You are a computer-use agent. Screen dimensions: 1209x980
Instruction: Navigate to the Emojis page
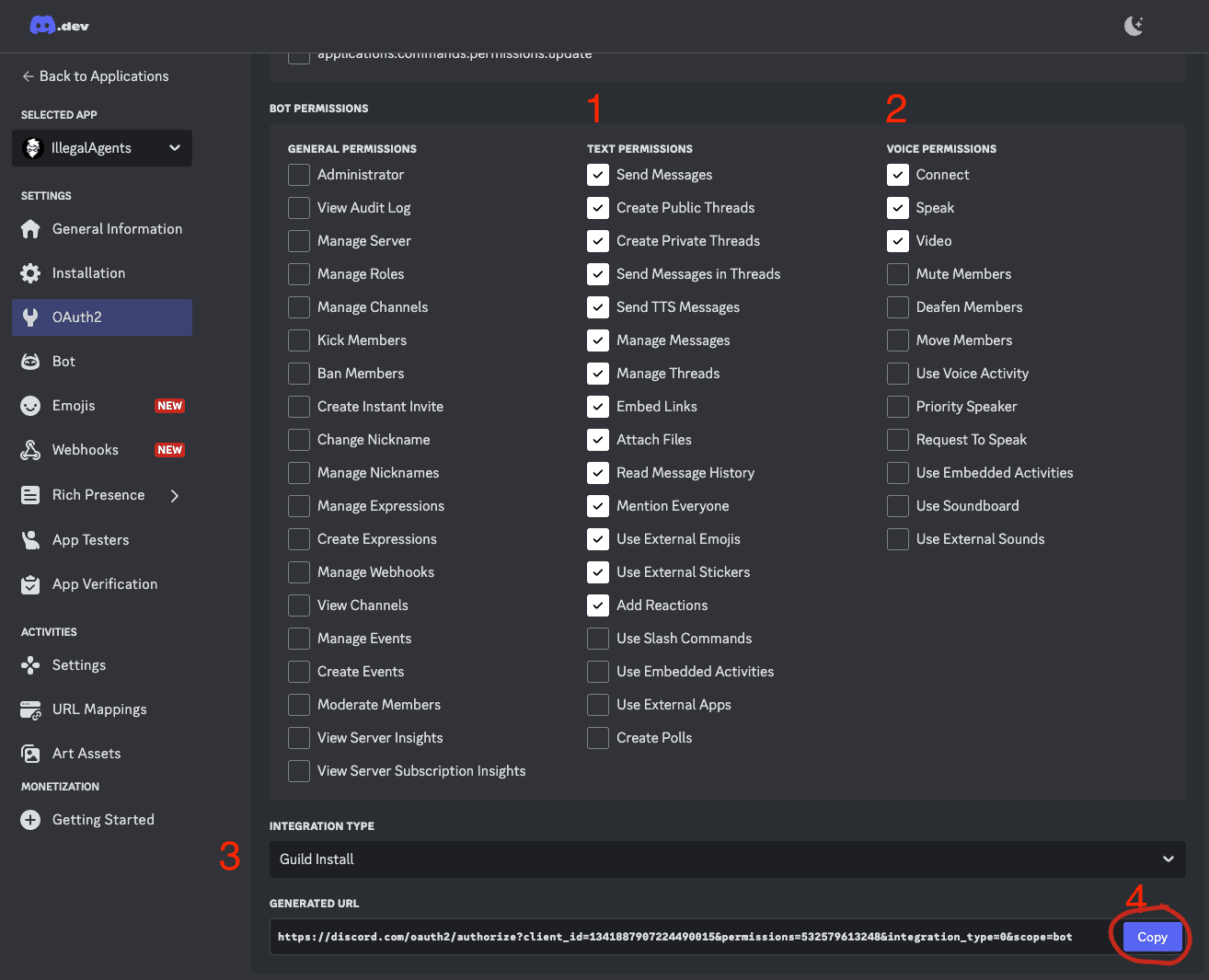102,406
